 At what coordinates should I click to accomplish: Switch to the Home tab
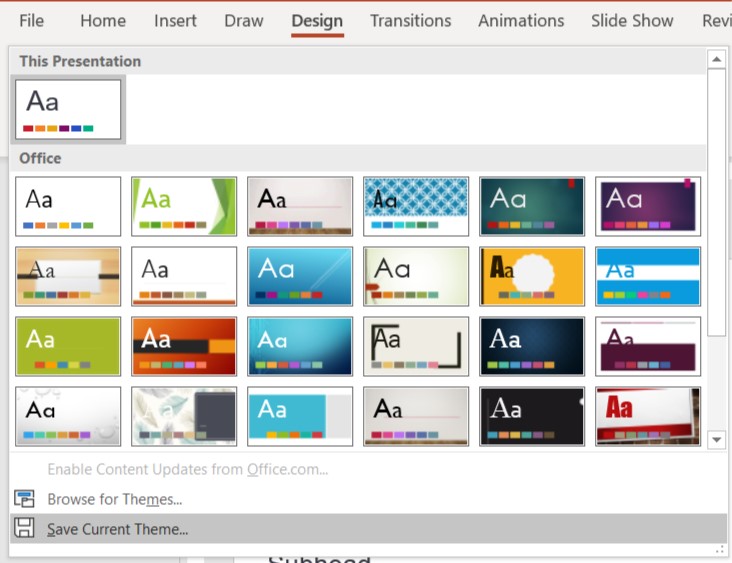(x=103, y=21)
